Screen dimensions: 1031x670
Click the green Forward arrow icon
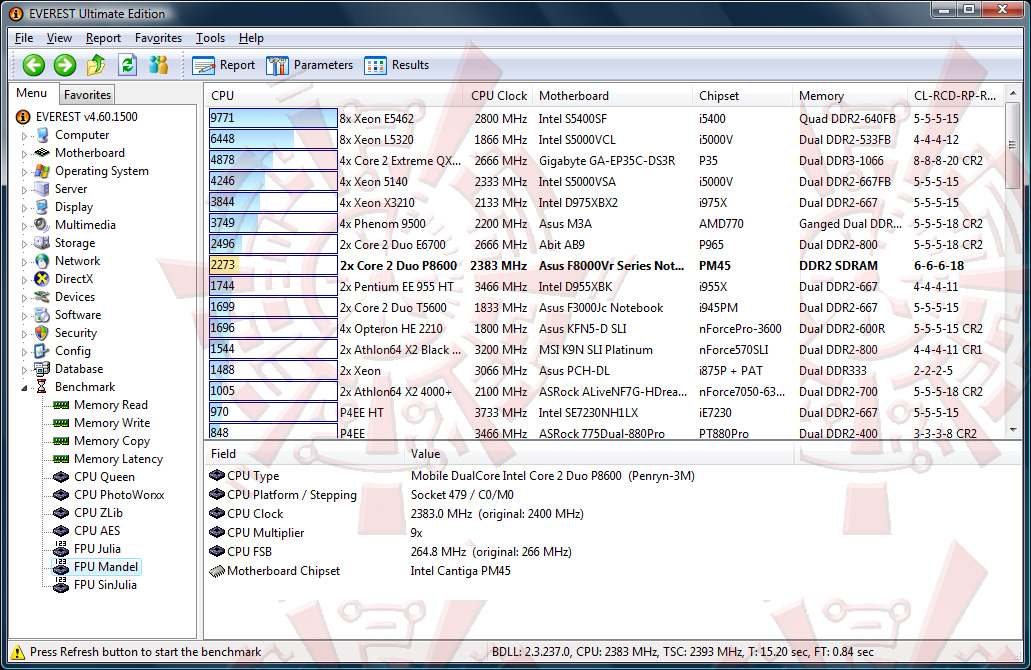point(64,65)
